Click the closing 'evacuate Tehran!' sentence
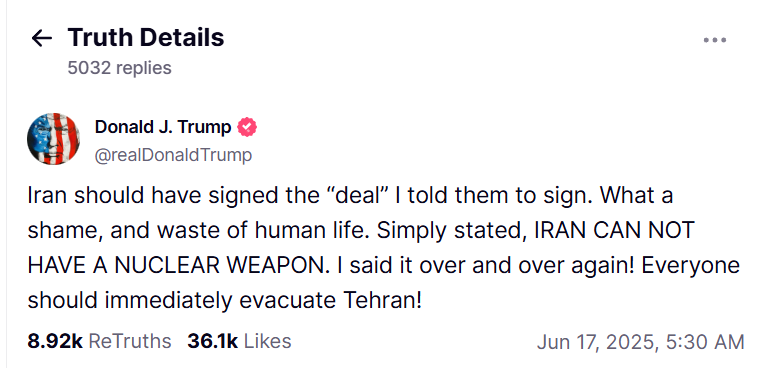 point(331,301)
